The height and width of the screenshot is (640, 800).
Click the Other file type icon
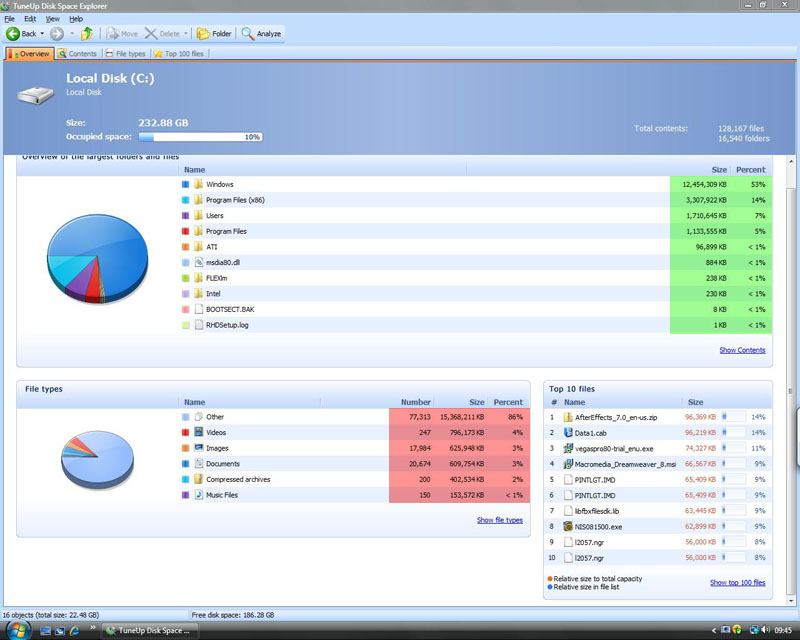[198, 417]
